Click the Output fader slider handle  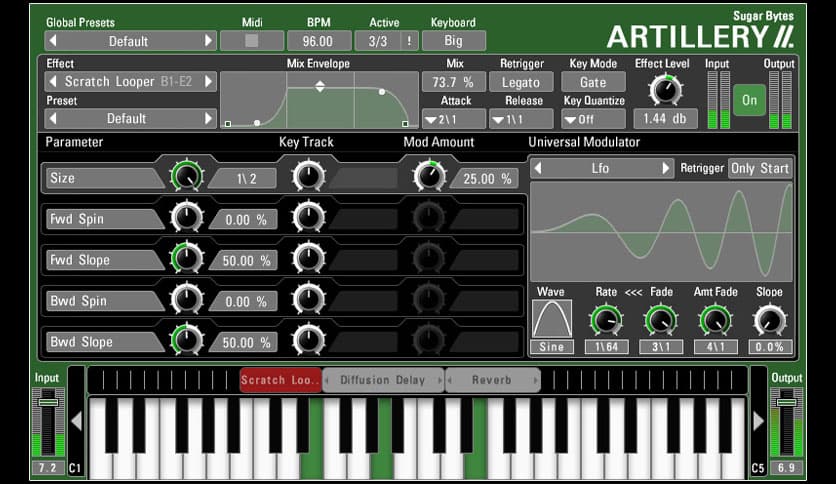click(x=786, y=401)
